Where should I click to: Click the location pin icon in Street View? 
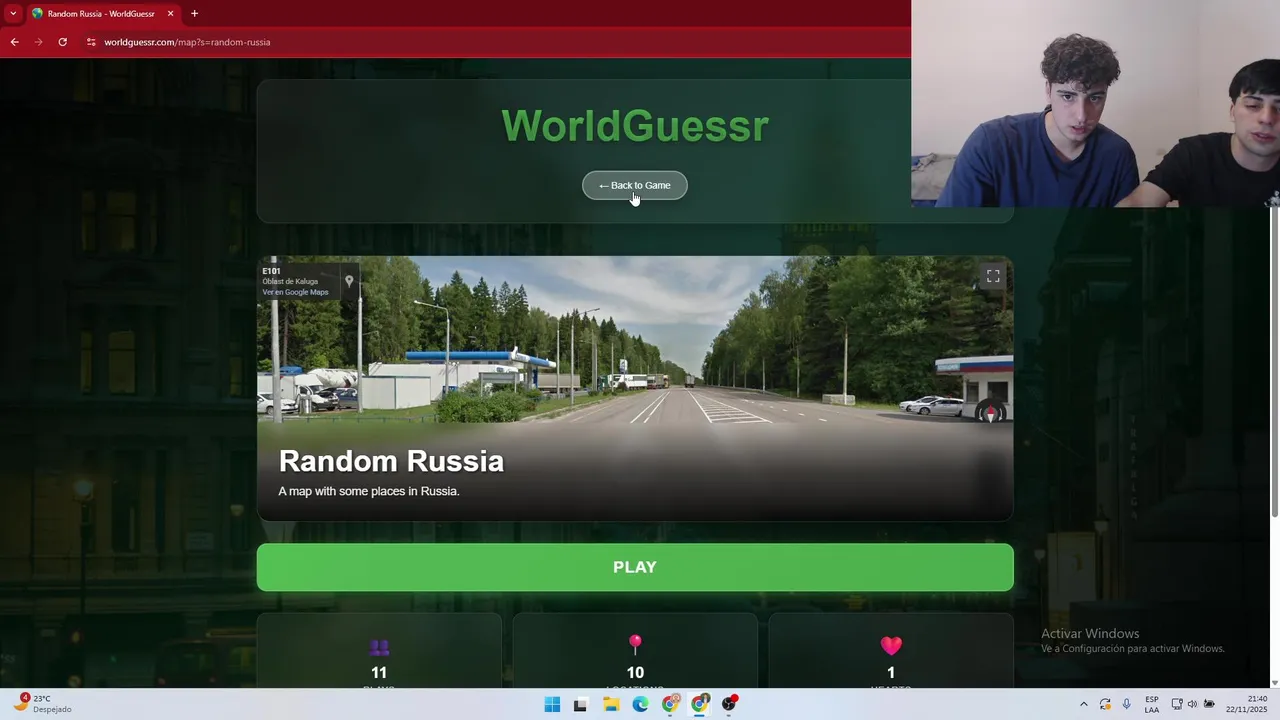[x=349, y=281]
